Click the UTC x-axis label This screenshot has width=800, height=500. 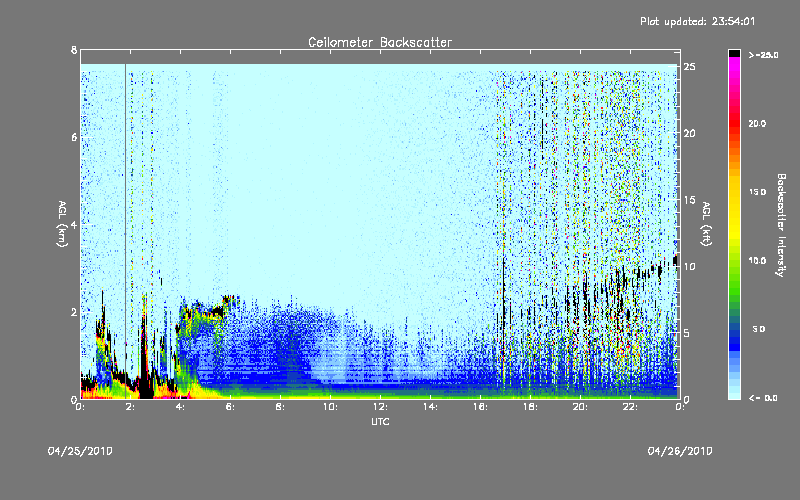pyautogui.click(x=380, y=421)
